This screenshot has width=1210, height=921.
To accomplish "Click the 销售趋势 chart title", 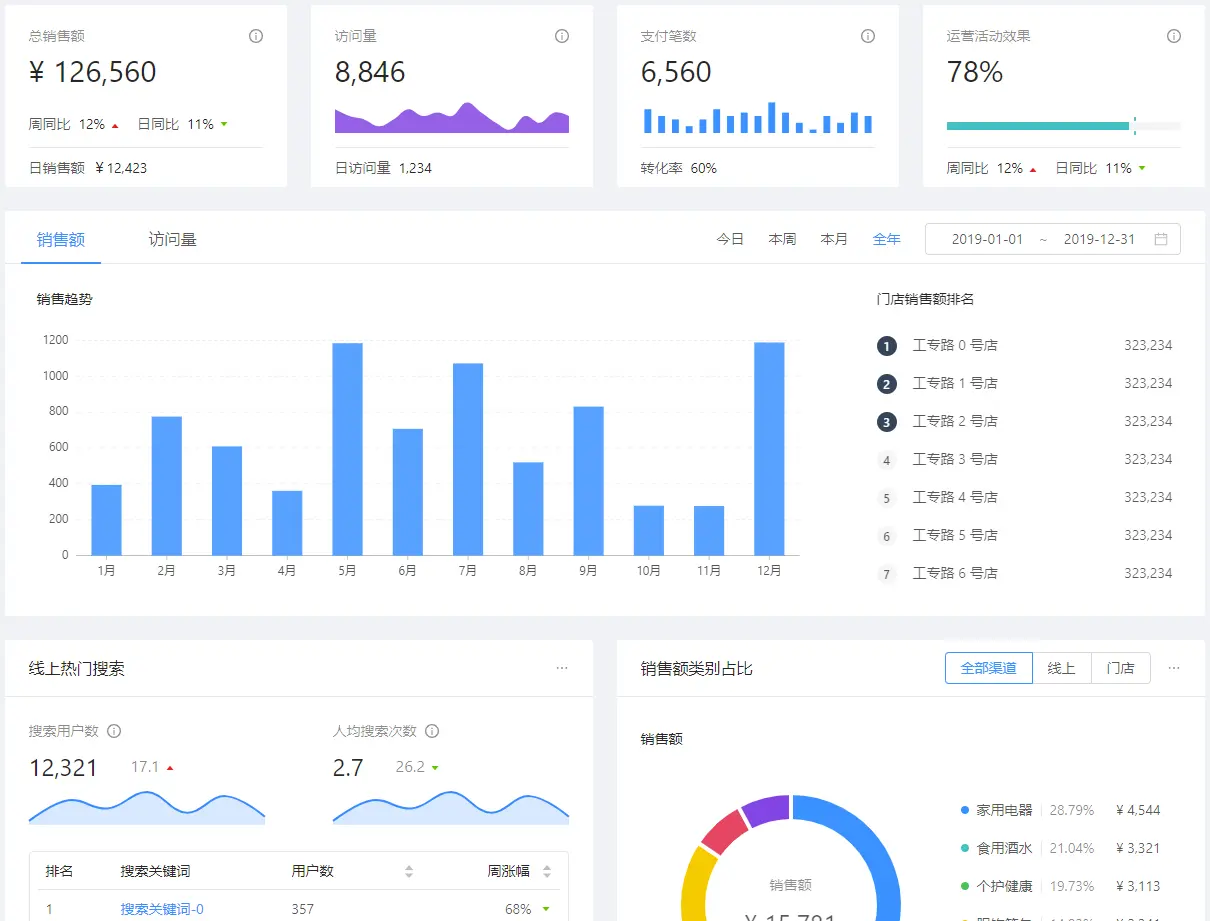I will pyautogui.click(x=65, y=299).
